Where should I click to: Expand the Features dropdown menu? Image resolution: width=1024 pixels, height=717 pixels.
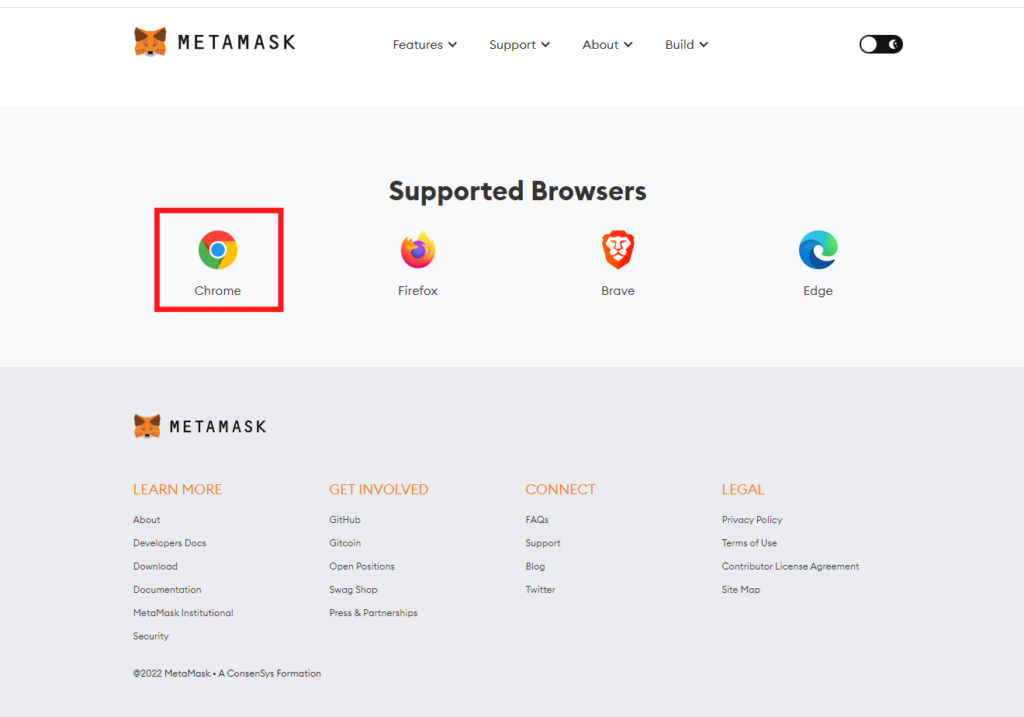tap(424, 44)
